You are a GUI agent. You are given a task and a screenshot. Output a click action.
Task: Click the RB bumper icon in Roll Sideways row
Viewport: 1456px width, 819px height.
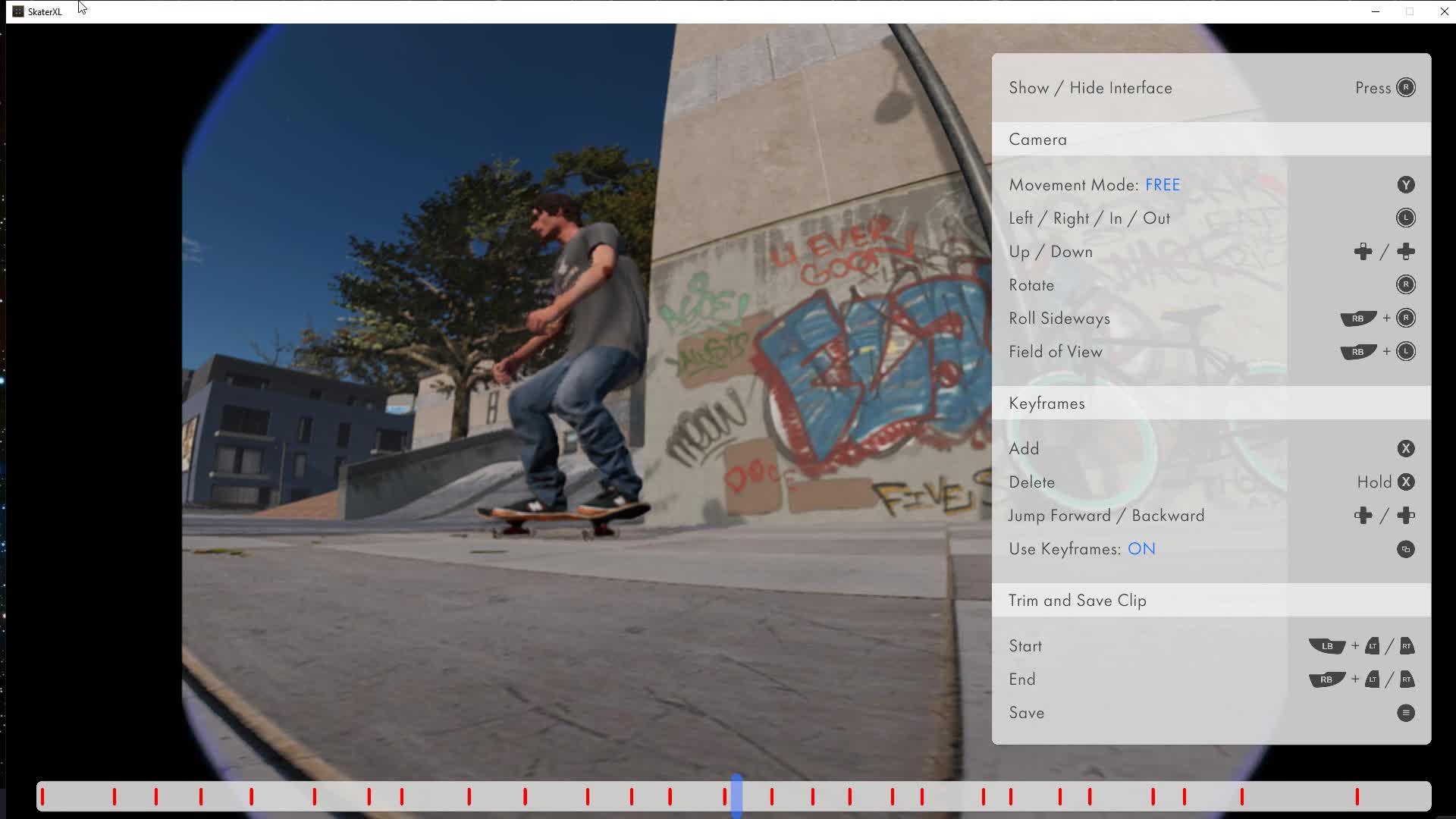[1358, 318]
